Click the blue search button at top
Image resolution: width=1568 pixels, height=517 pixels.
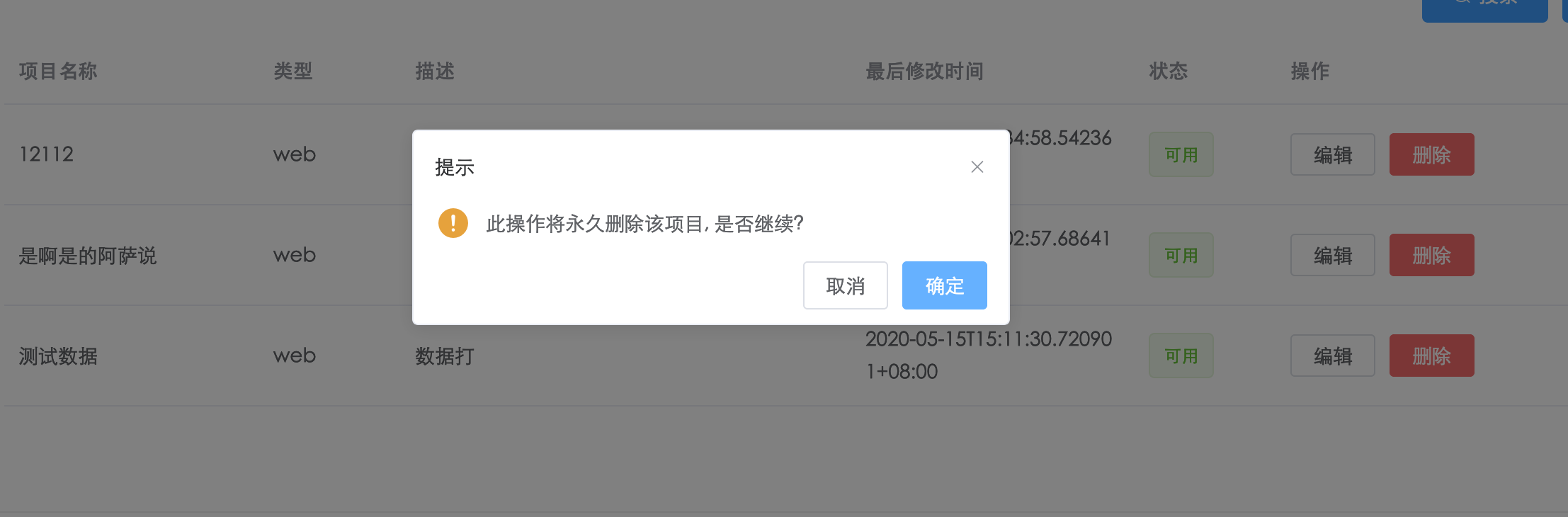click(x=1484, y=7)
